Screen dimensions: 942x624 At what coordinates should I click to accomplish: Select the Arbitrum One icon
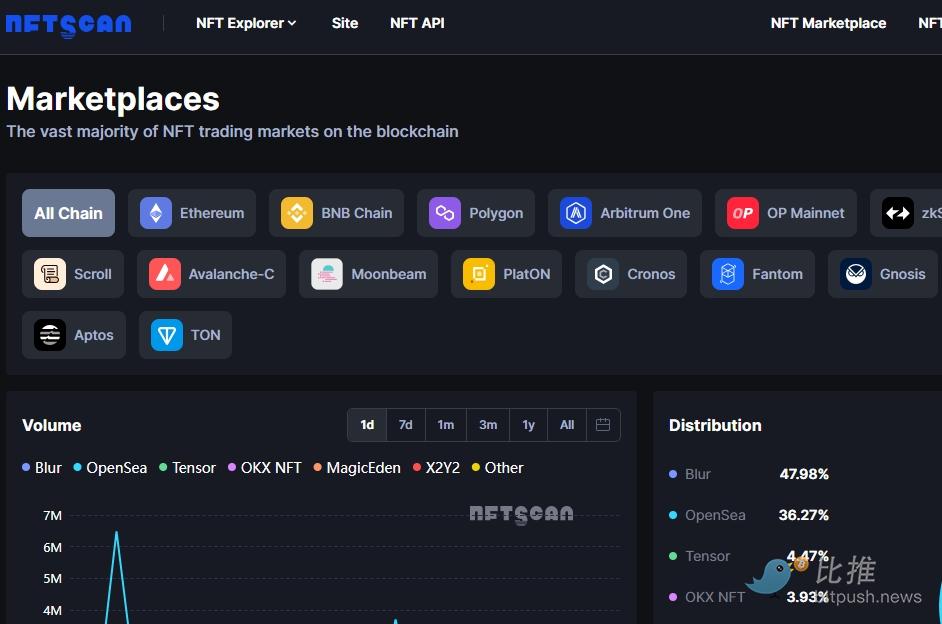[576, 213]
